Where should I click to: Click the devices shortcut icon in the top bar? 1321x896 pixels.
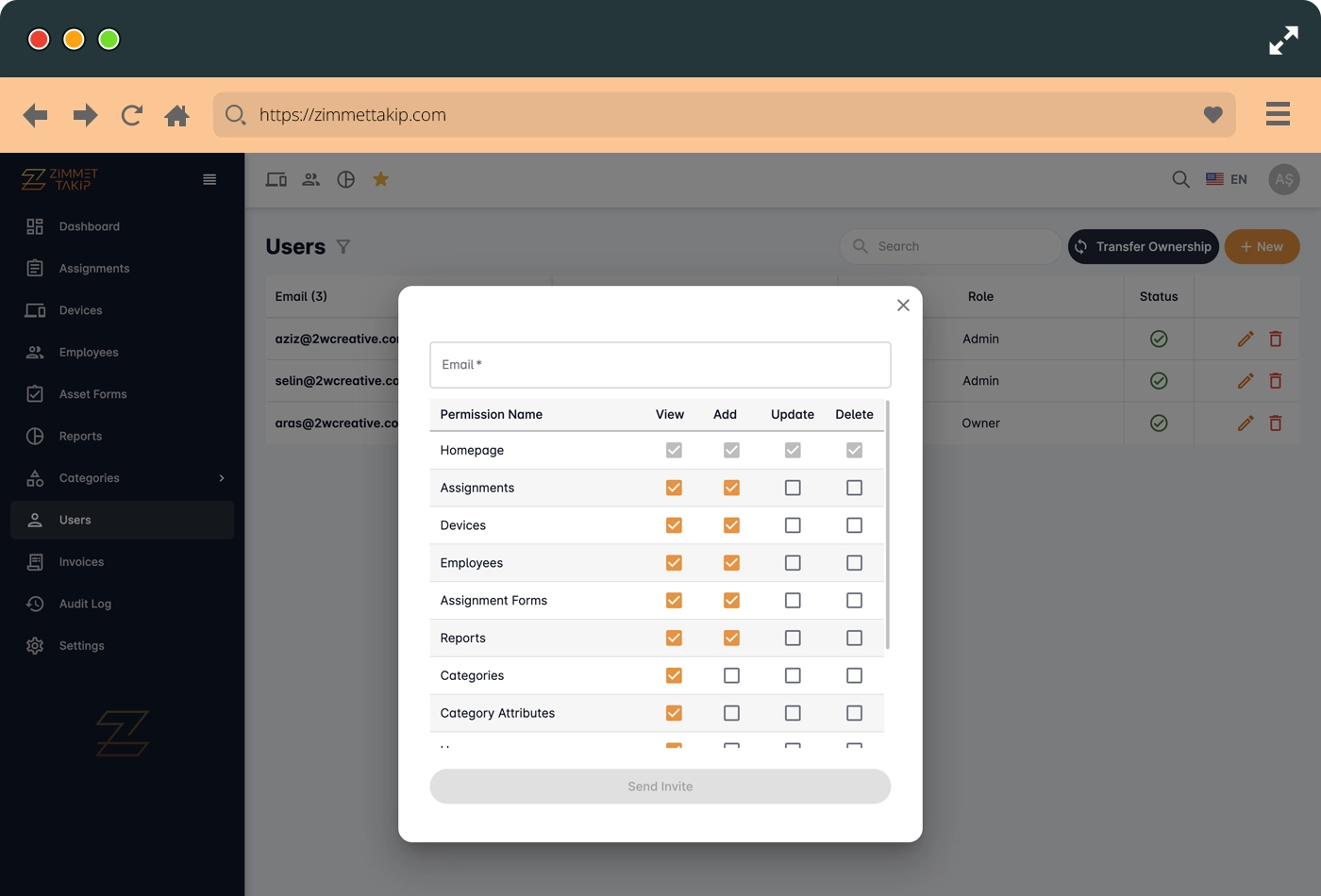click(x=276, y=179)
